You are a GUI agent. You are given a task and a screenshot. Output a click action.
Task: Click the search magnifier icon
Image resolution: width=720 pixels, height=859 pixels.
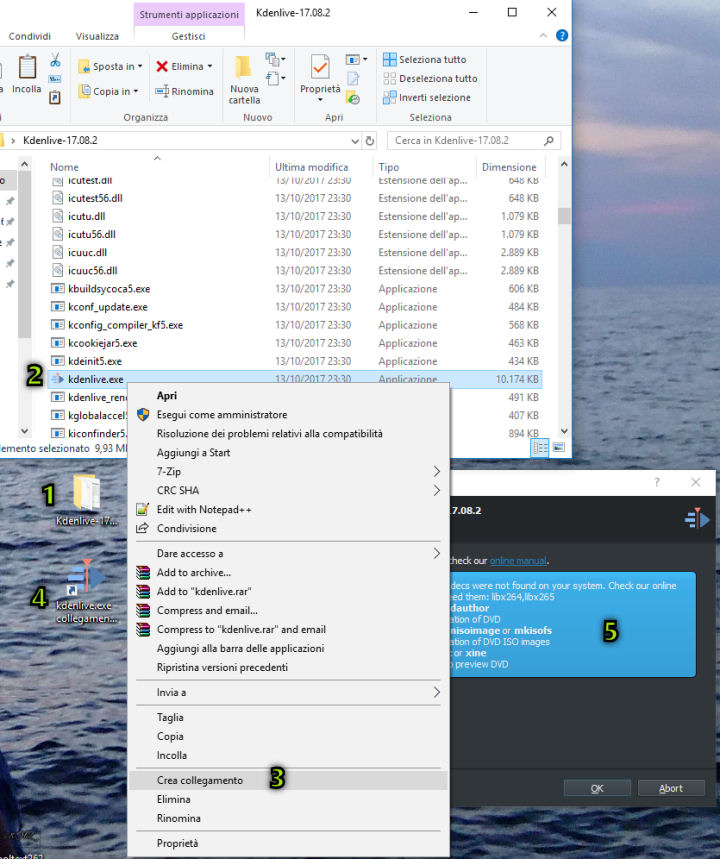(x=548, y=141)
